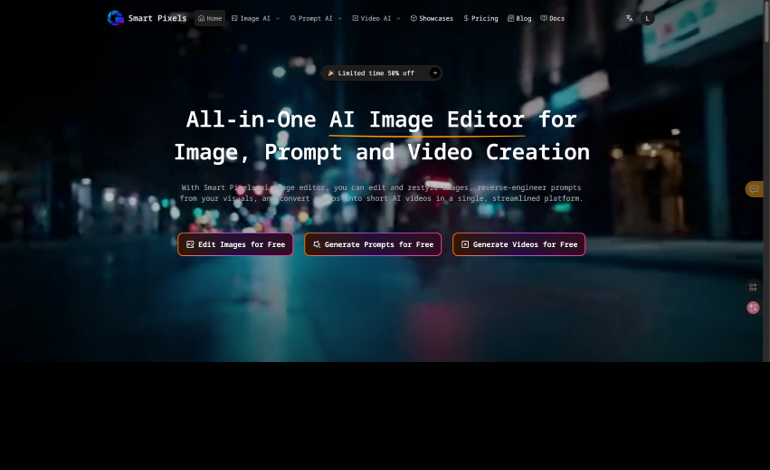Click Generate Videos for Free button

(x=519, y=244)
